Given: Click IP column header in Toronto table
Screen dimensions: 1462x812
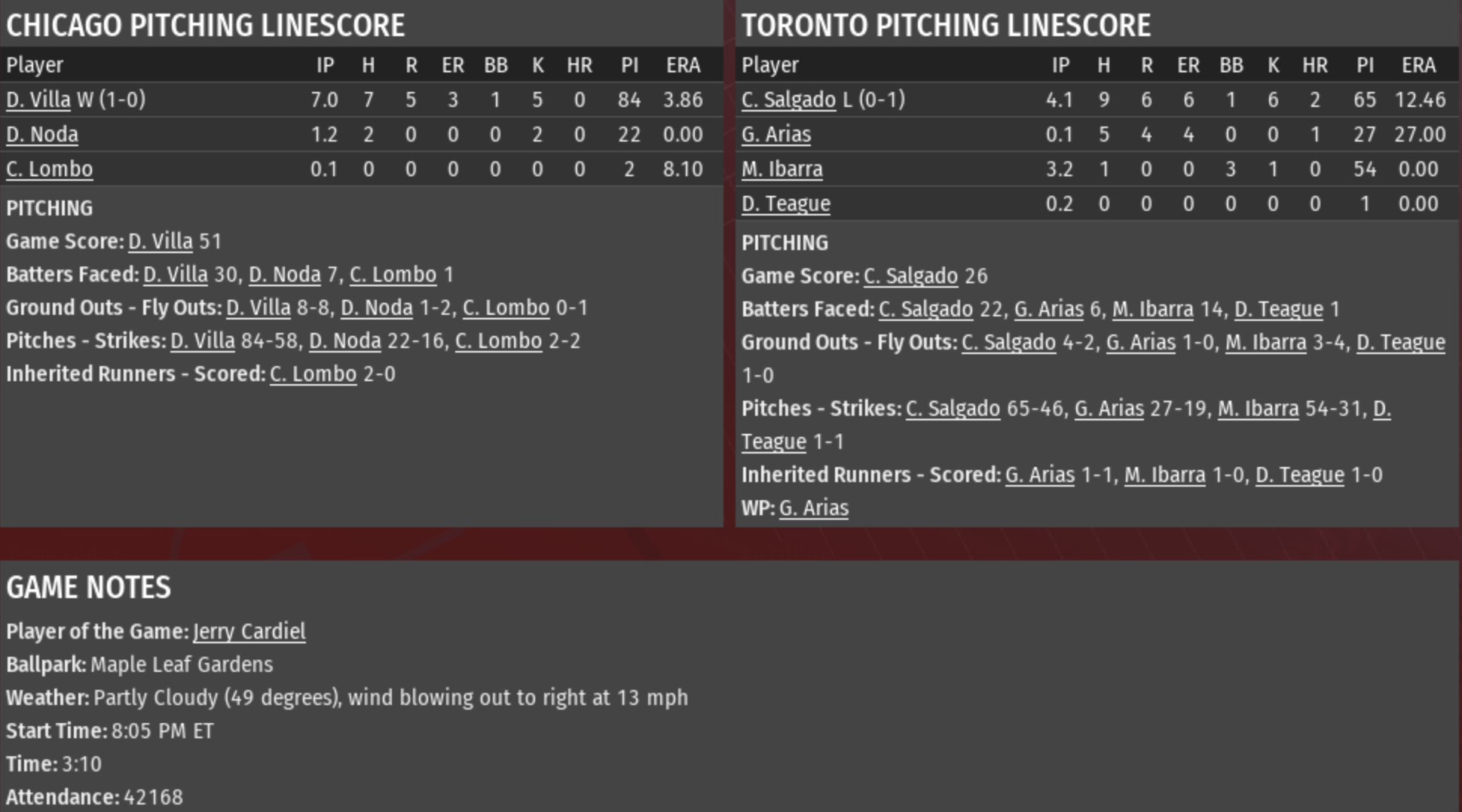Looking at the screenshot, I should tap(1060, 65).
